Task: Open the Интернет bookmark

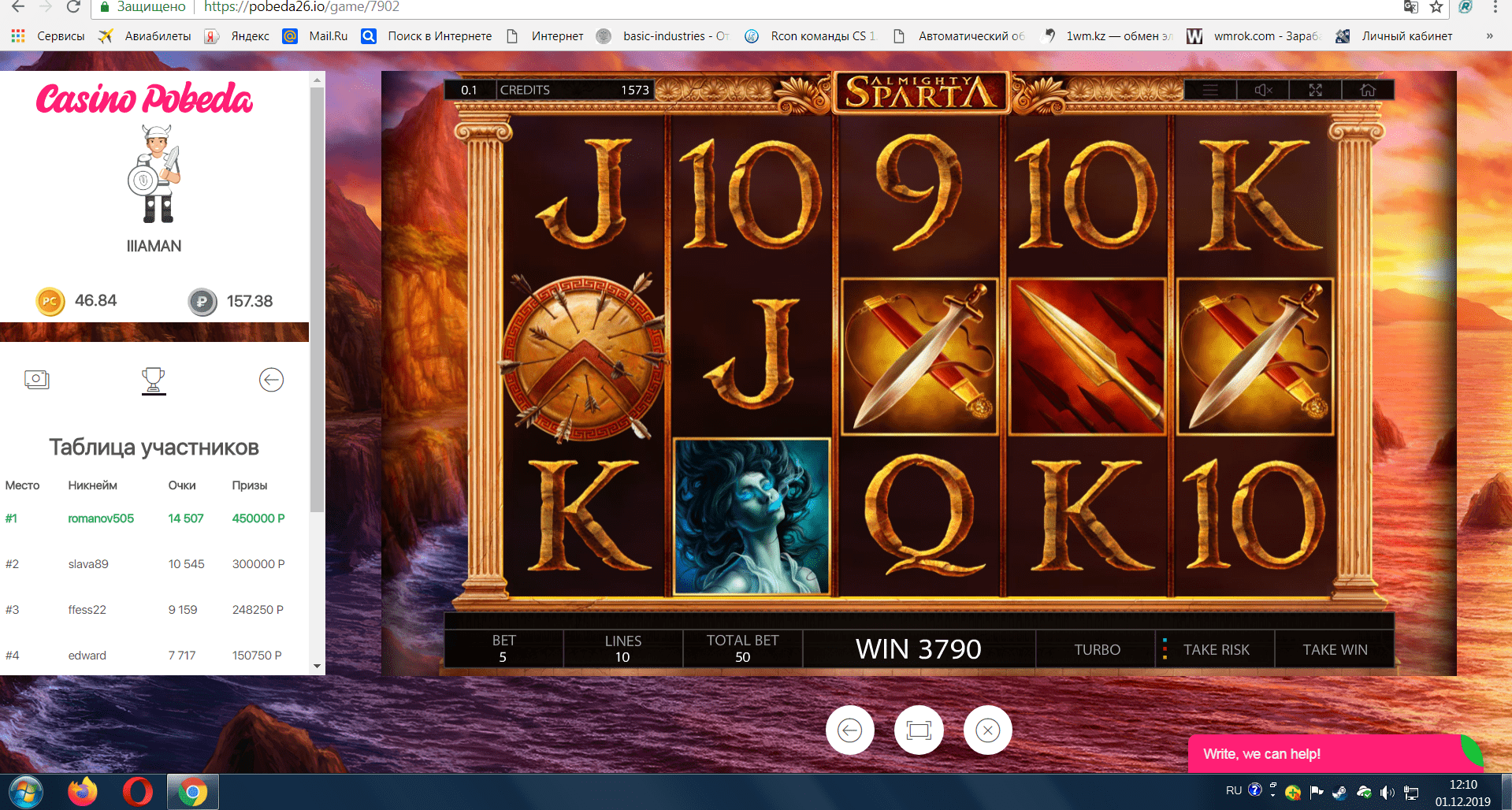Action: [545, 36]
